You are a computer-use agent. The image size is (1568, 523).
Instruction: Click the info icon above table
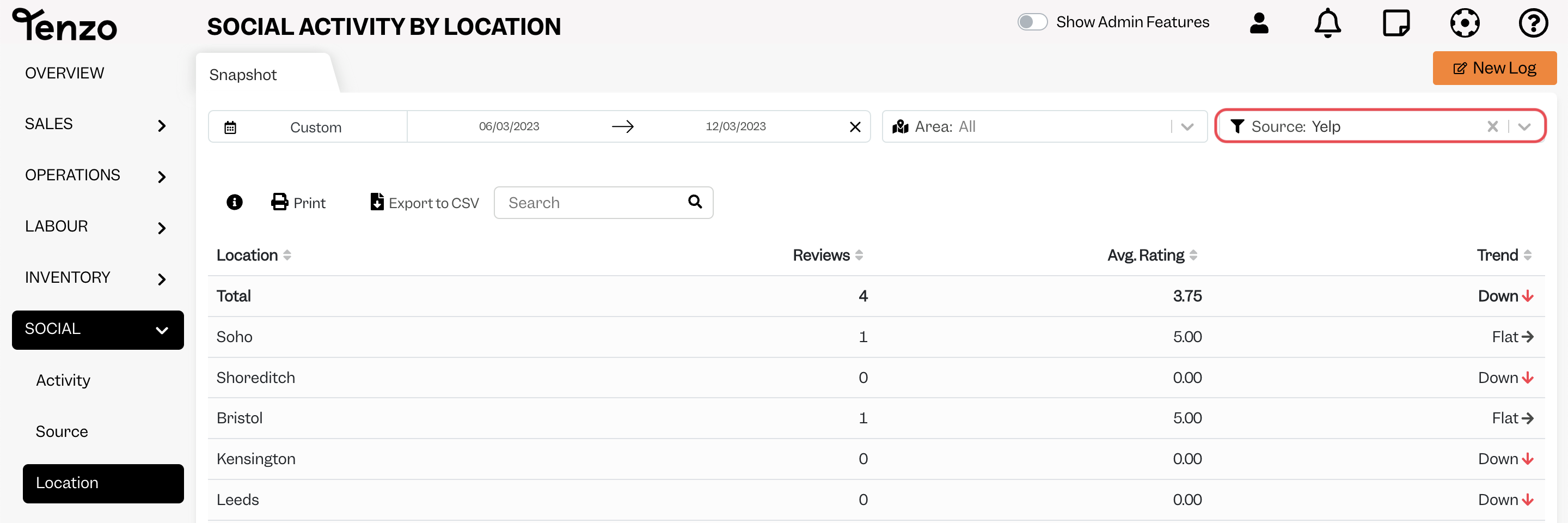(234, 202)
